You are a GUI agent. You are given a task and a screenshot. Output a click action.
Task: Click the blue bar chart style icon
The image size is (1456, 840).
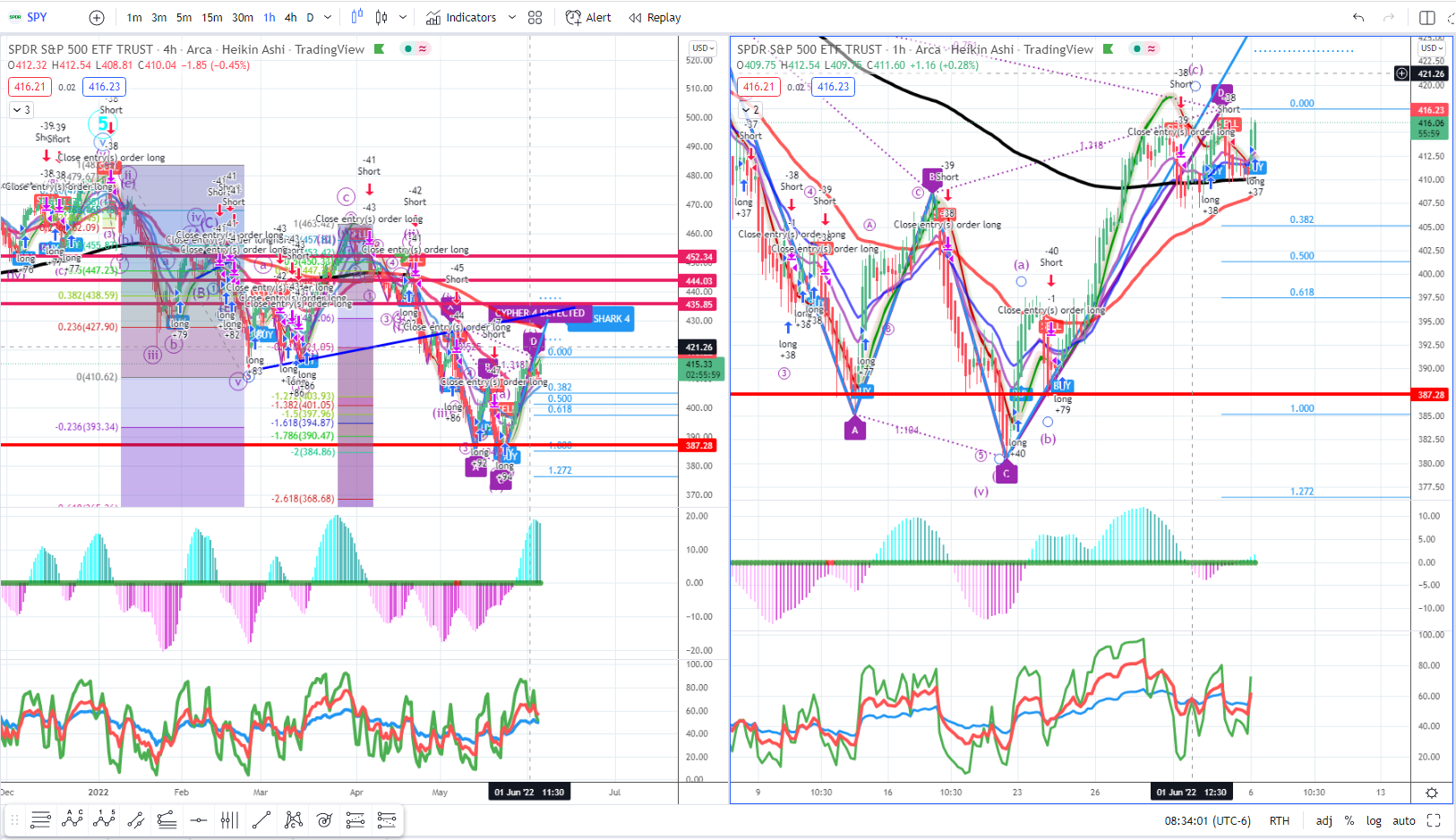[x=357, y=17]
